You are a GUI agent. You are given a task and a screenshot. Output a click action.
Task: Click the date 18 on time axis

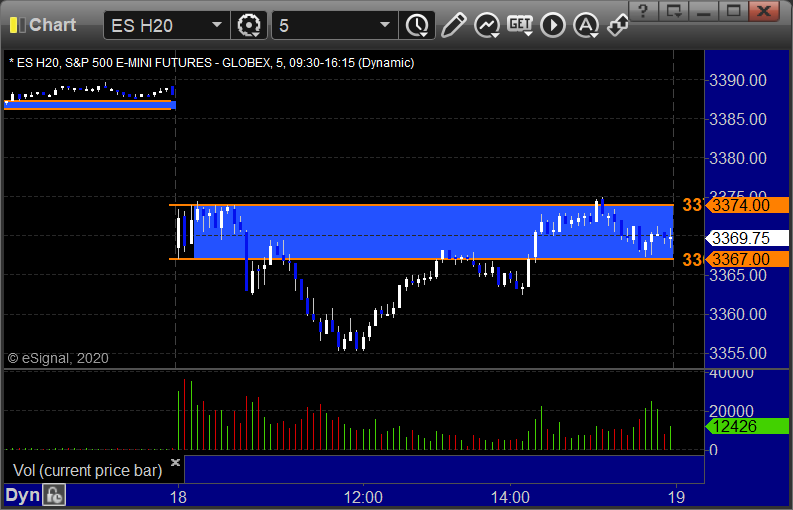178,497
